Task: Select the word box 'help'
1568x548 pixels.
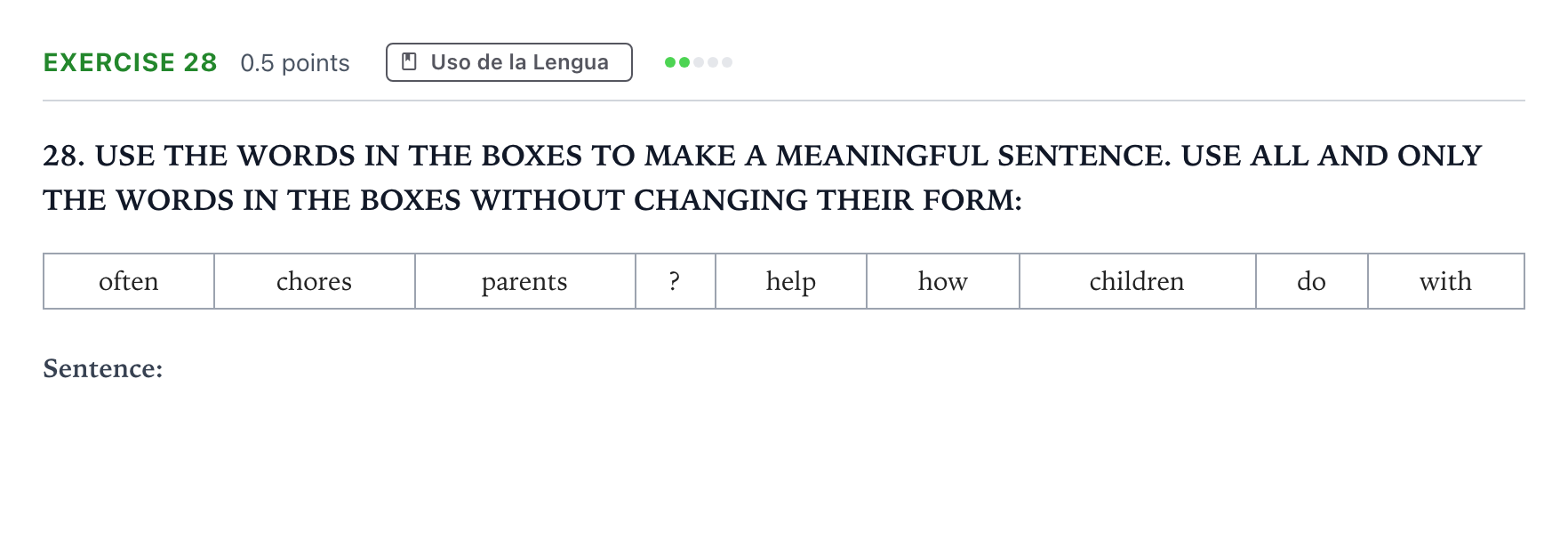Action: (791, 281)
